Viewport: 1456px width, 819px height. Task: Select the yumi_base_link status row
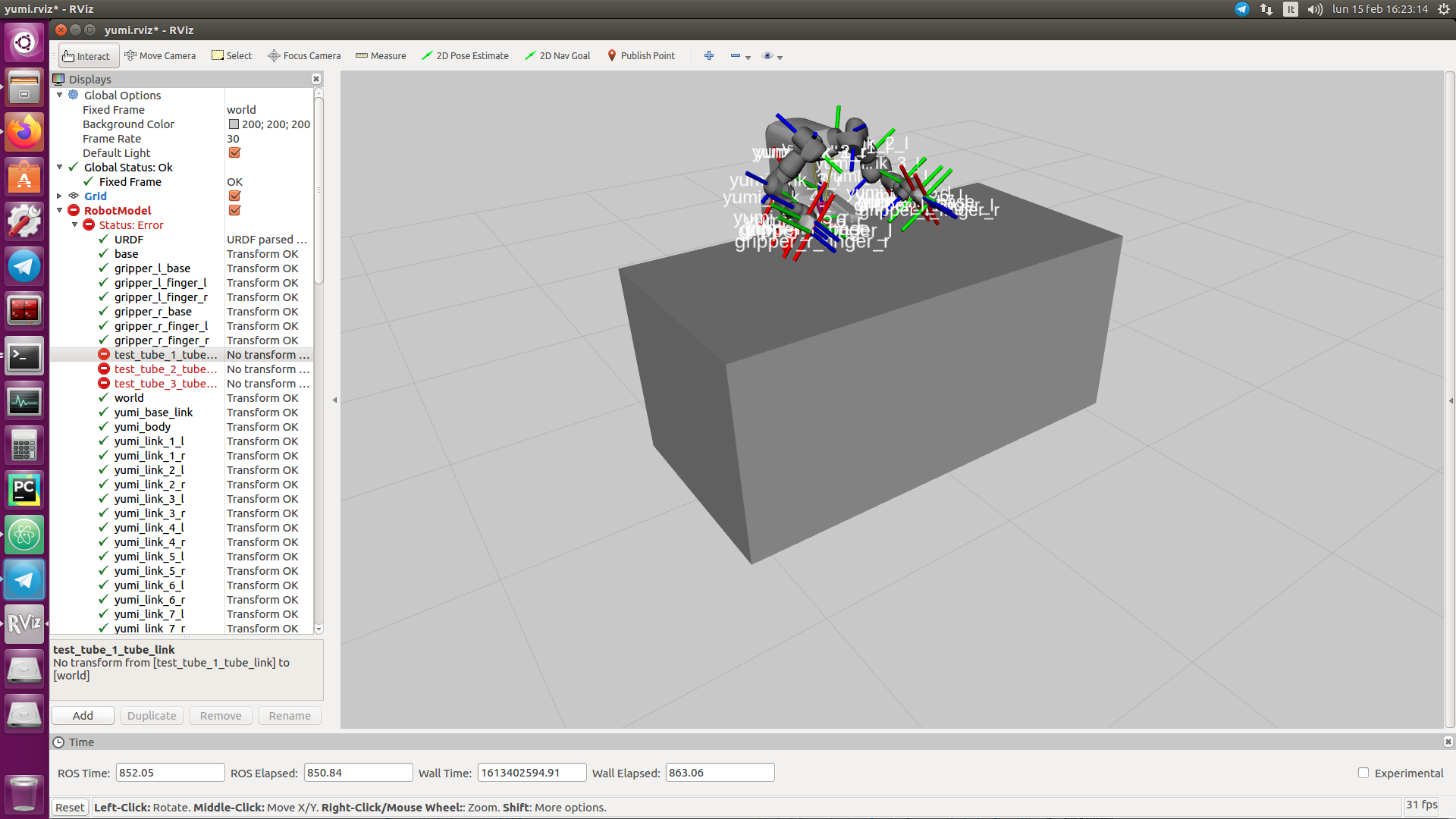click(x=182, y=413)
